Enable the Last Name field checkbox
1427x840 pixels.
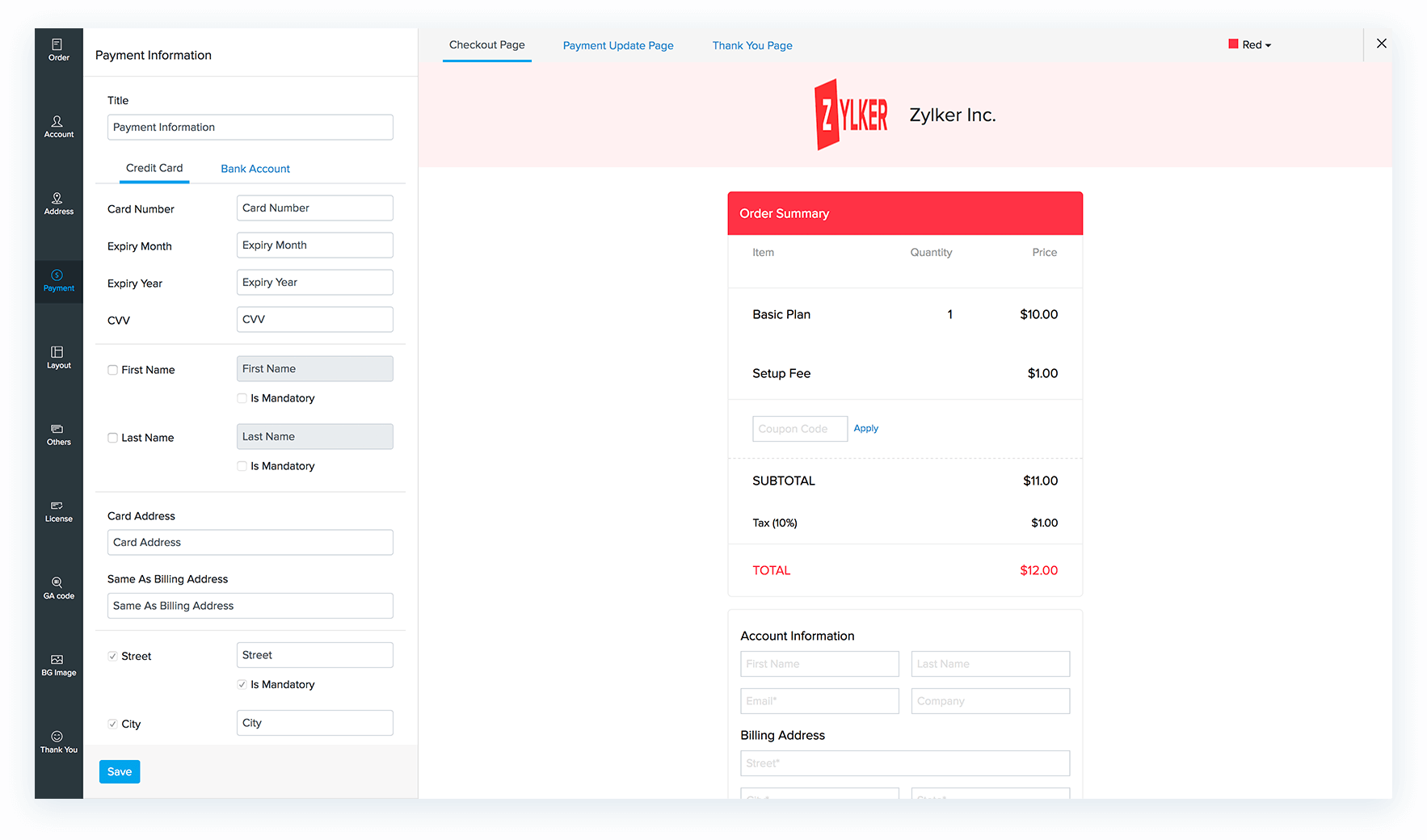pyautogui.click(x=113, y=438)
